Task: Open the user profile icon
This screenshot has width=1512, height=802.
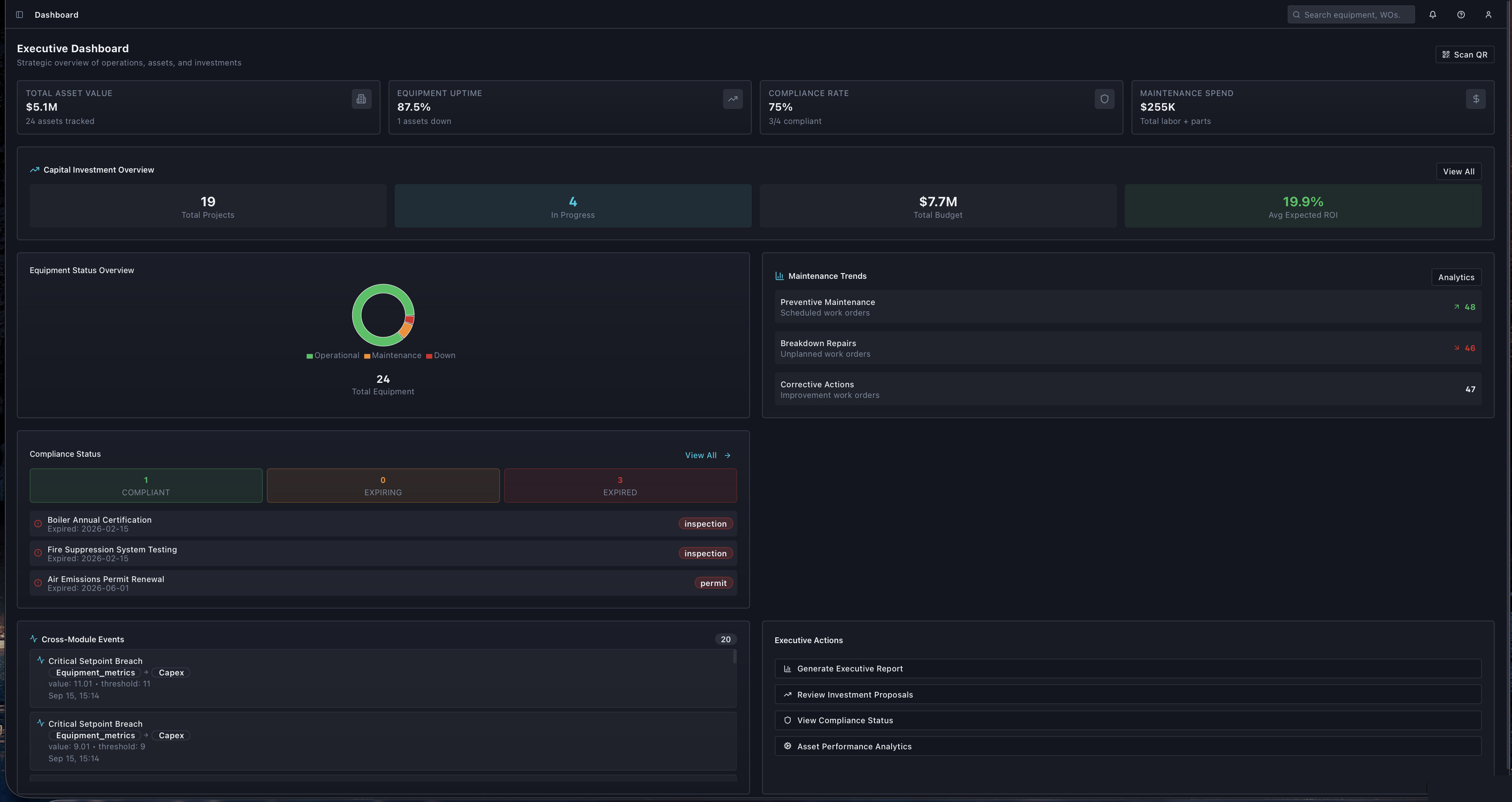Action: click(1489, 15)
